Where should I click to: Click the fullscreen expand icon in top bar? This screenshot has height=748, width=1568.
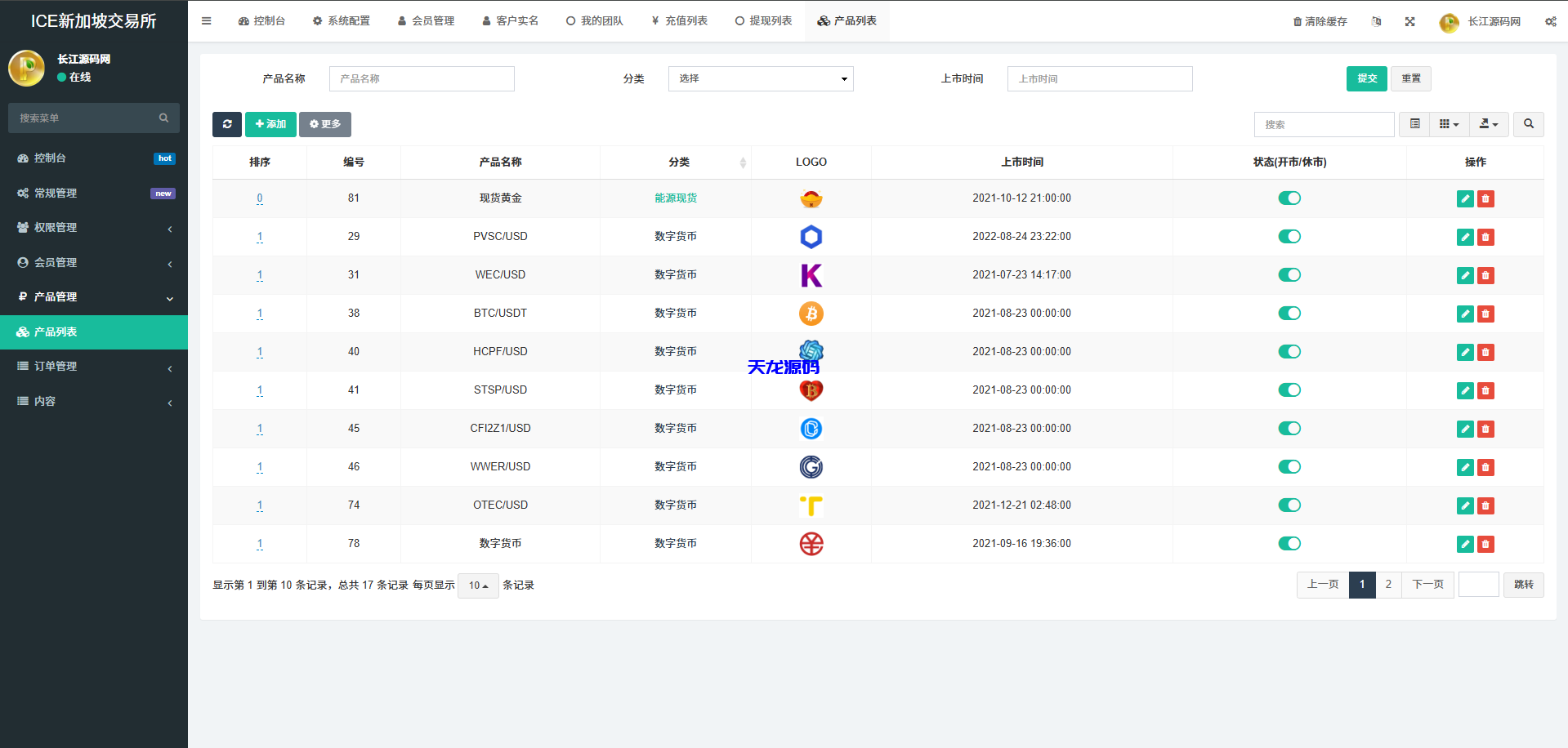(x=1409, y=21)
